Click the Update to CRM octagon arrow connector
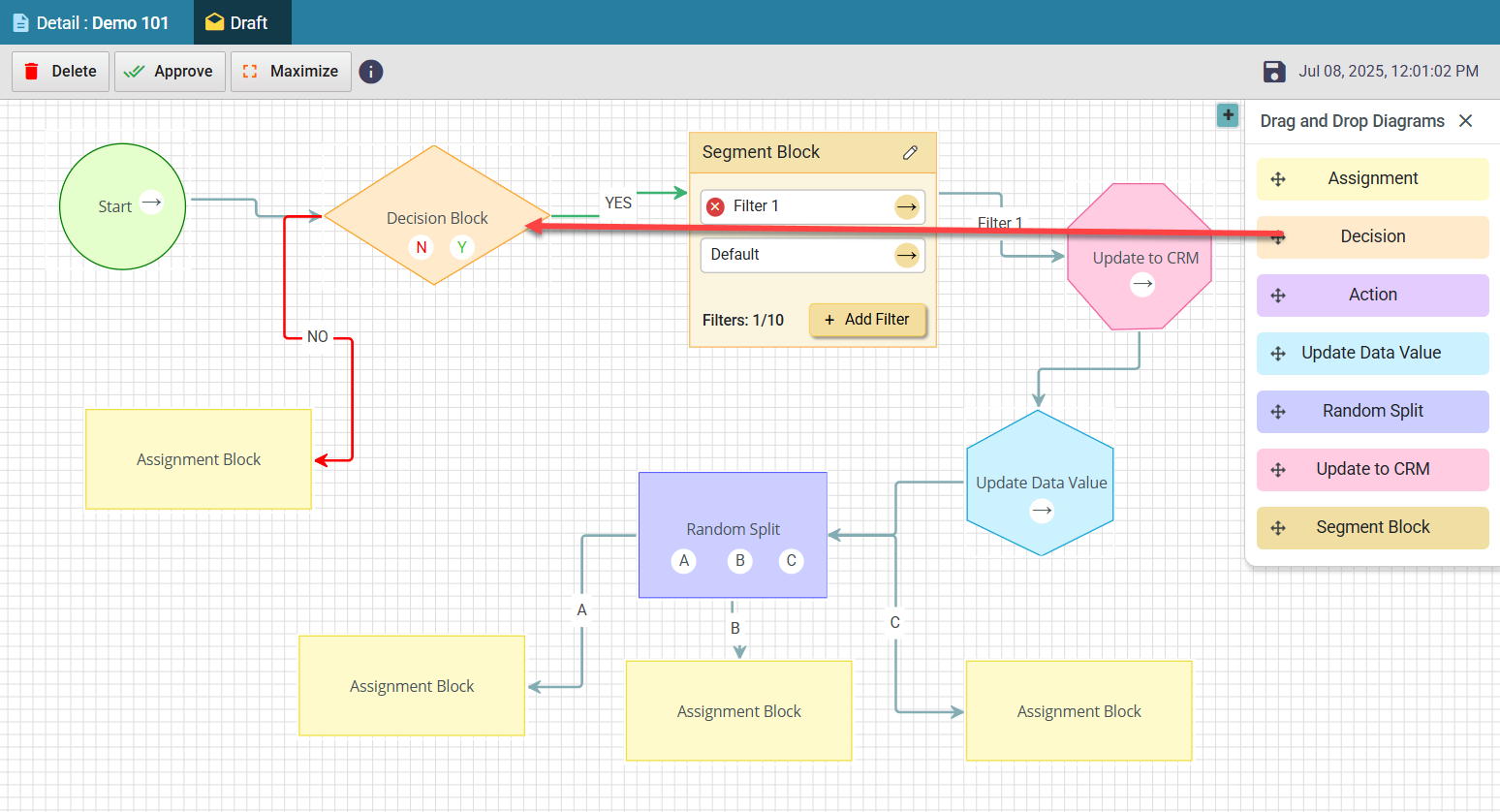Viewport: 1500px width, 812px height. [1143, 285]
